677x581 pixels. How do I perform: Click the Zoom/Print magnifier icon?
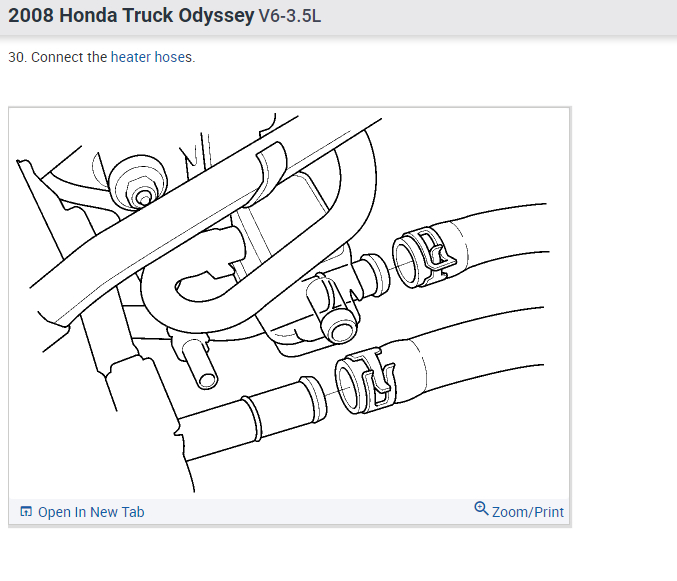tap(481, 508)
